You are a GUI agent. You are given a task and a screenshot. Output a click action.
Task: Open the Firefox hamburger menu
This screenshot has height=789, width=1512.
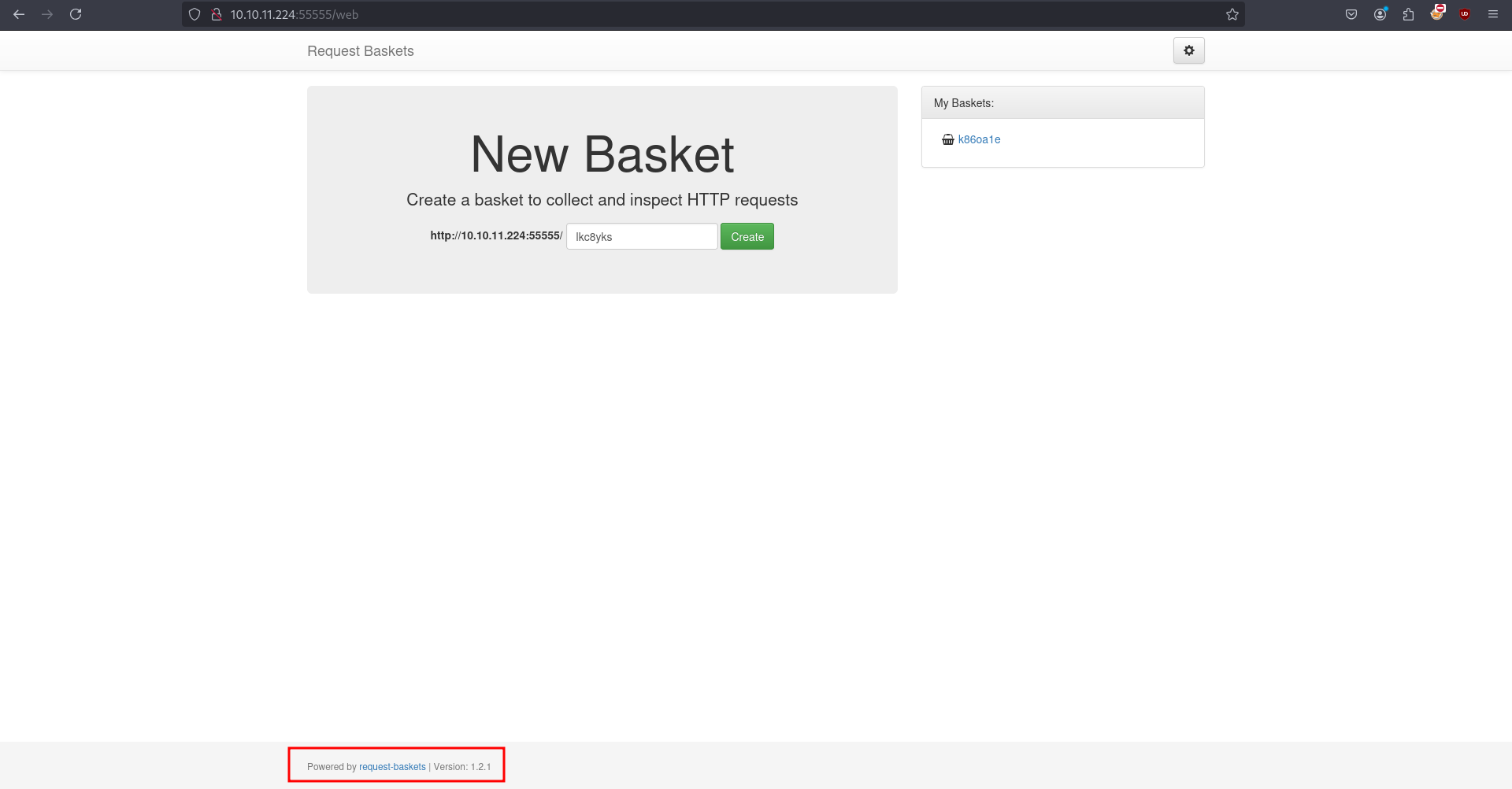1493,14
